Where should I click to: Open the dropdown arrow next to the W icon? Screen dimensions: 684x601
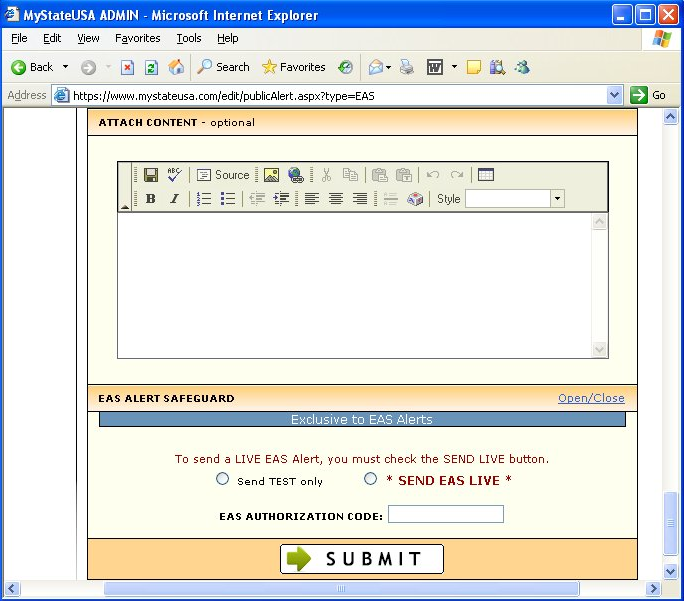(x=454, y=67)
